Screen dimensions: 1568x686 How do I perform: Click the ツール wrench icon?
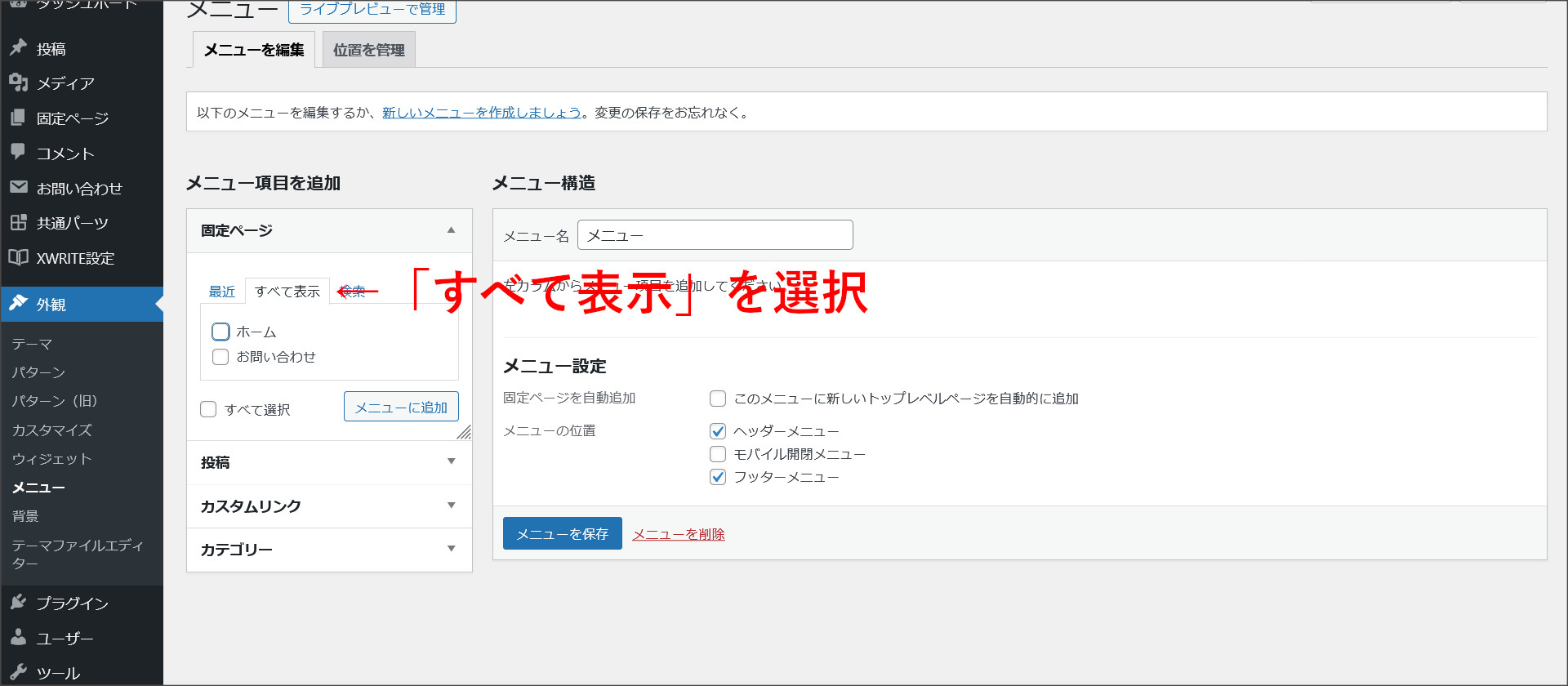[x=18, y=672]
